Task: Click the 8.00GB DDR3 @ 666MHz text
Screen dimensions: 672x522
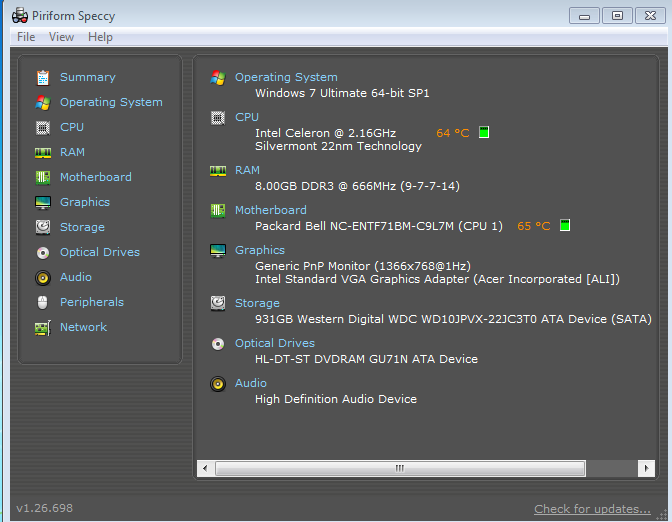Action: pyautogui.click(x=357, y=186)
